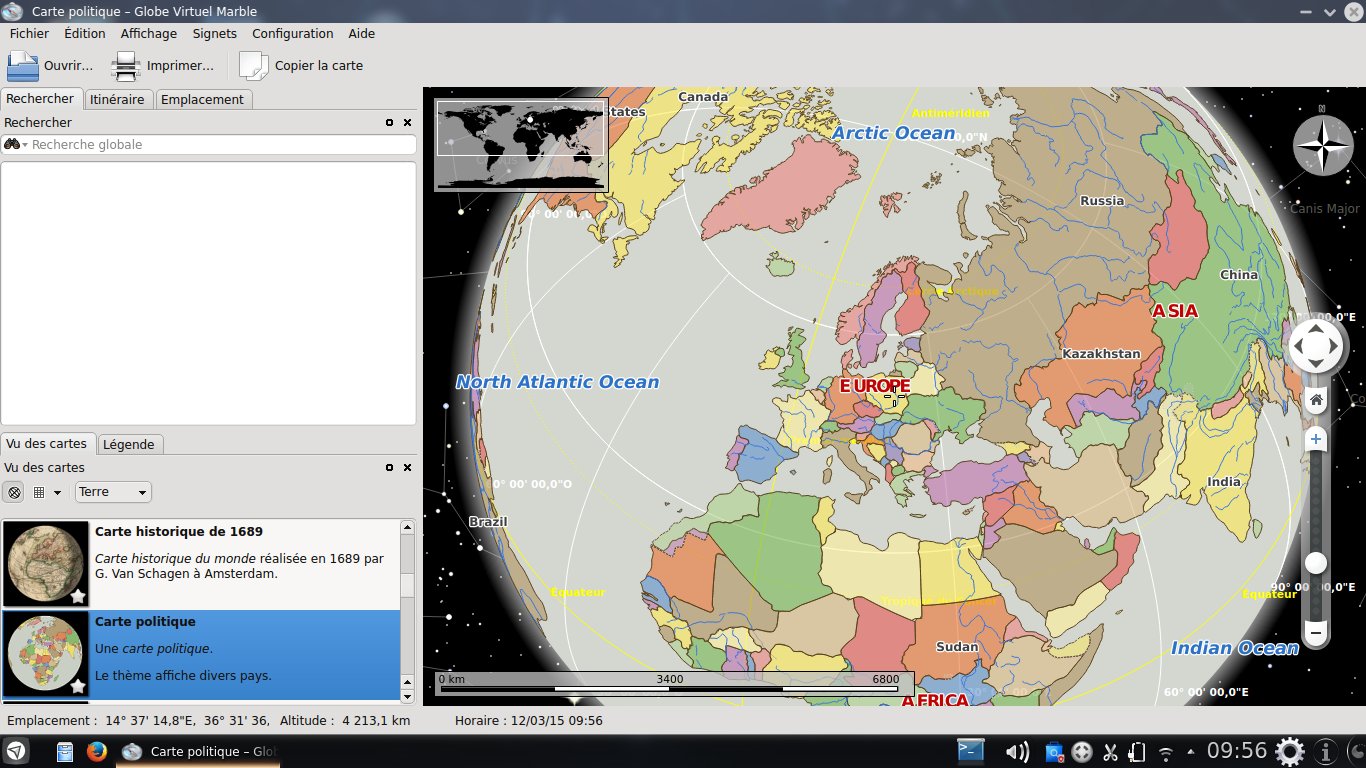Float the Vu des cartes panel
Viewport: 1366px width, 768px height.
click(x=390, y=467)
